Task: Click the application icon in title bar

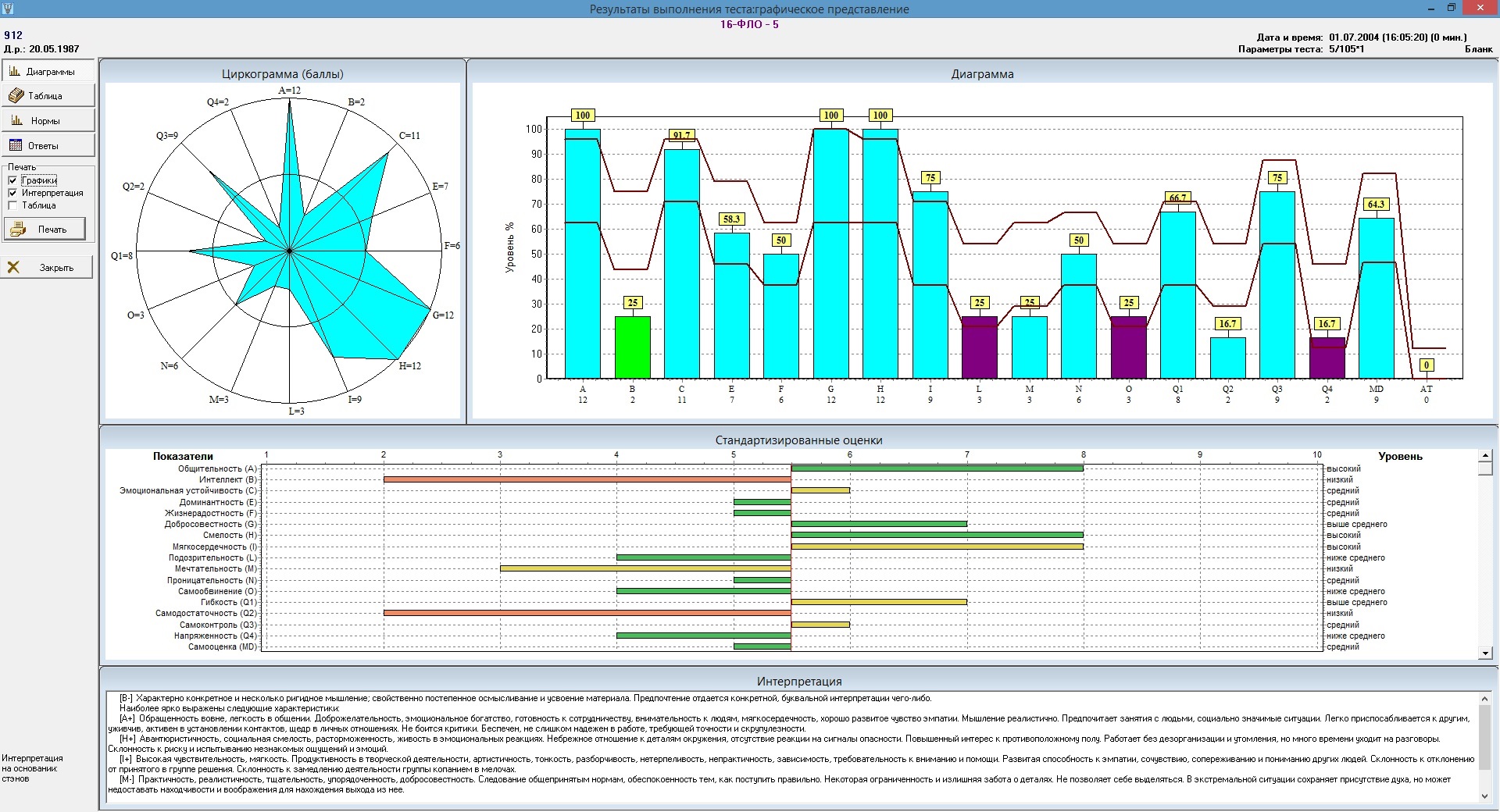Action: point(8,9)
